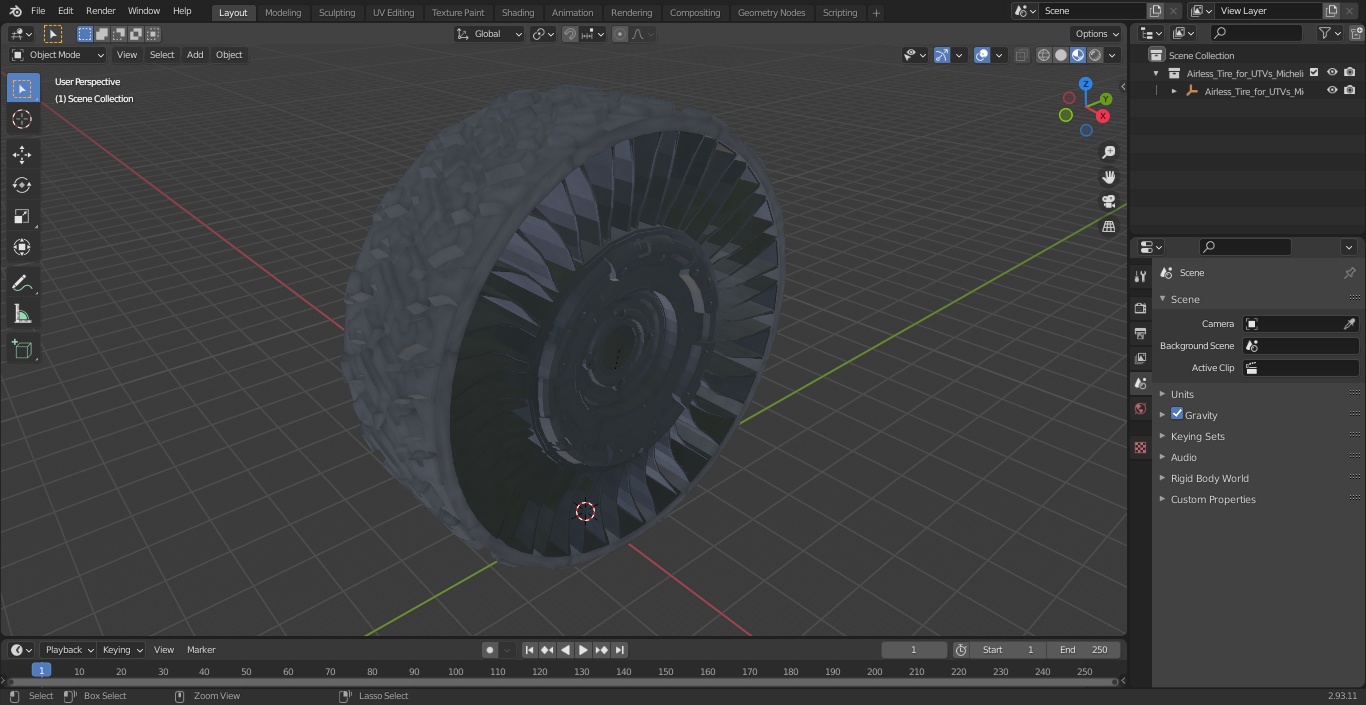Switch to the Modeling workspace tab
Screen dimensions: 1366x705
pyautogui.click(x=283, y=12)
